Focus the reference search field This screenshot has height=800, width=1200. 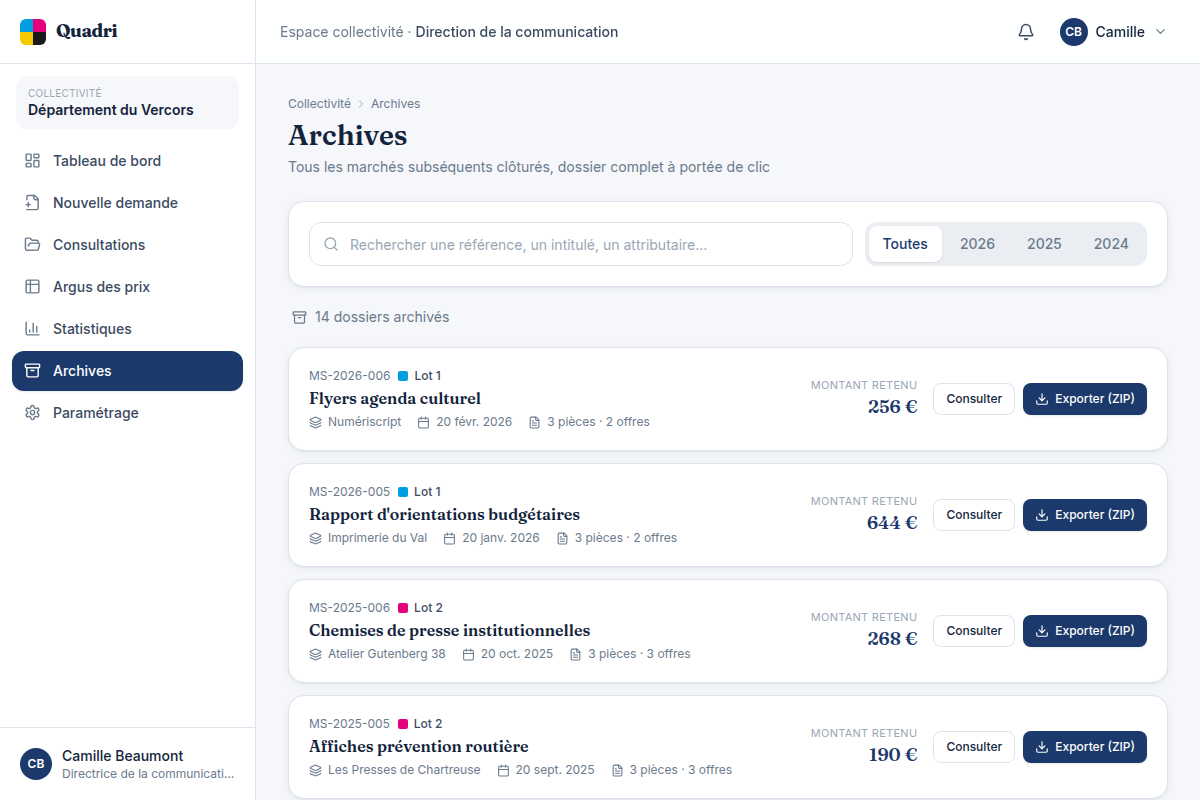pyautogui.click(x=580, y=244)
